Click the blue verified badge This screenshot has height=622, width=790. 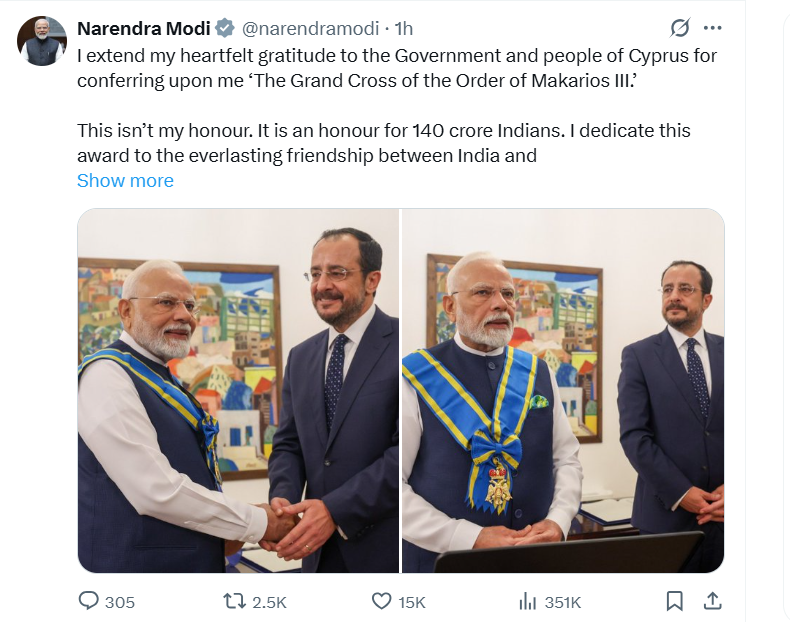[226, 28]
